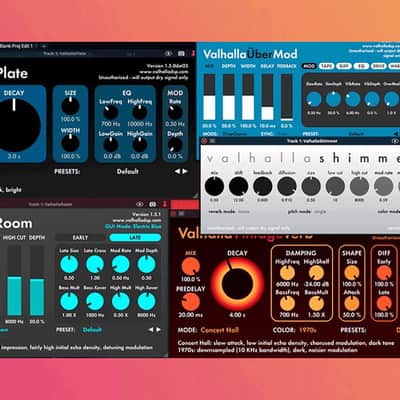Click the high cut knob in Shimmer
This screenshot has height=400, width=400.
(x=359, y=186)
